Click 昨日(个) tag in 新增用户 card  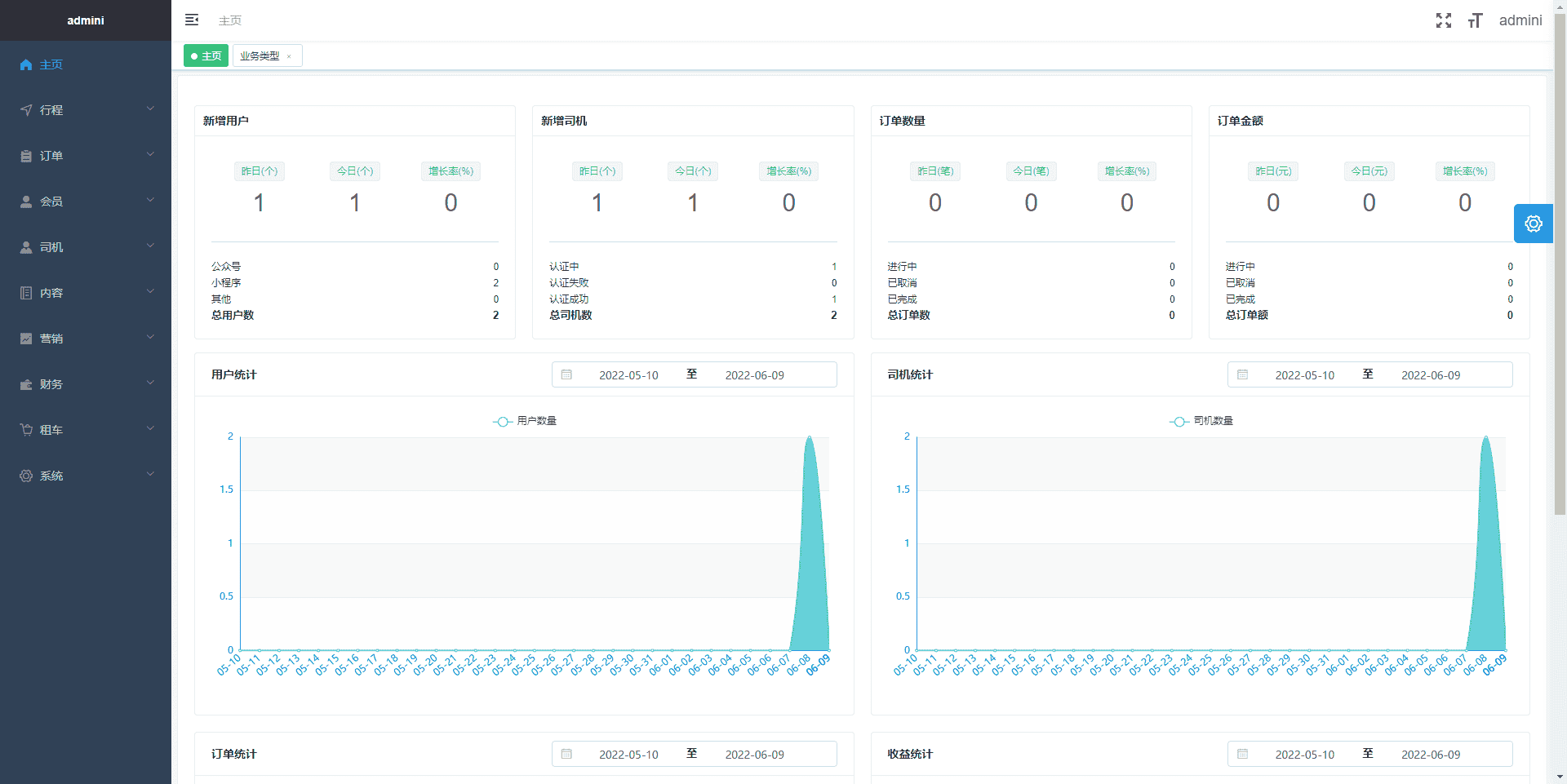tap(260, 171)
